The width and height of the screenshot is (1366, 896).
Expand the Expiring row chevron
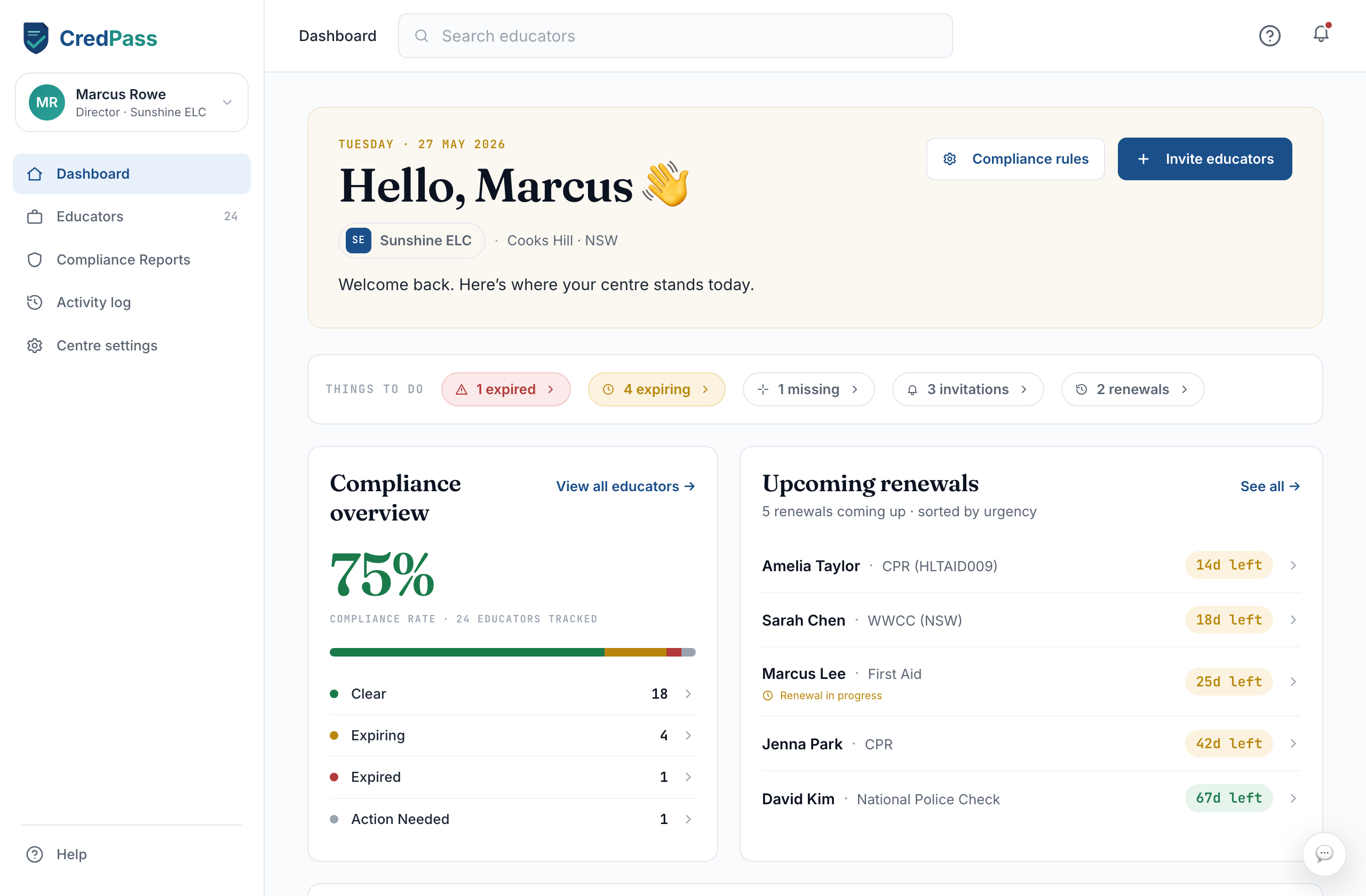688,735
